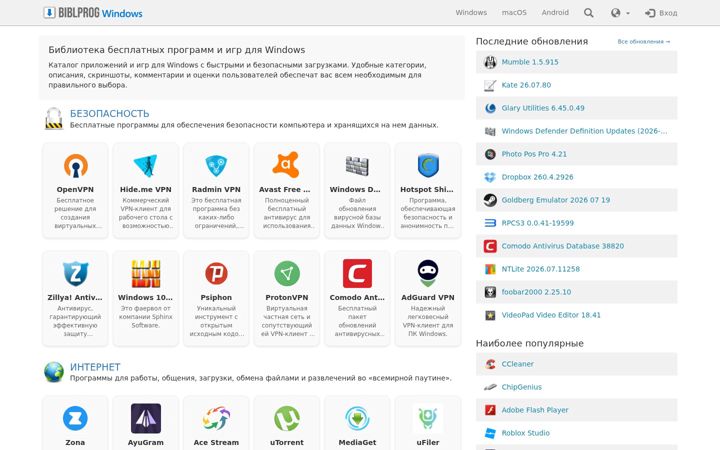Open the Zona app icon
Screen dimensions: 720x450
click(75, 418)
